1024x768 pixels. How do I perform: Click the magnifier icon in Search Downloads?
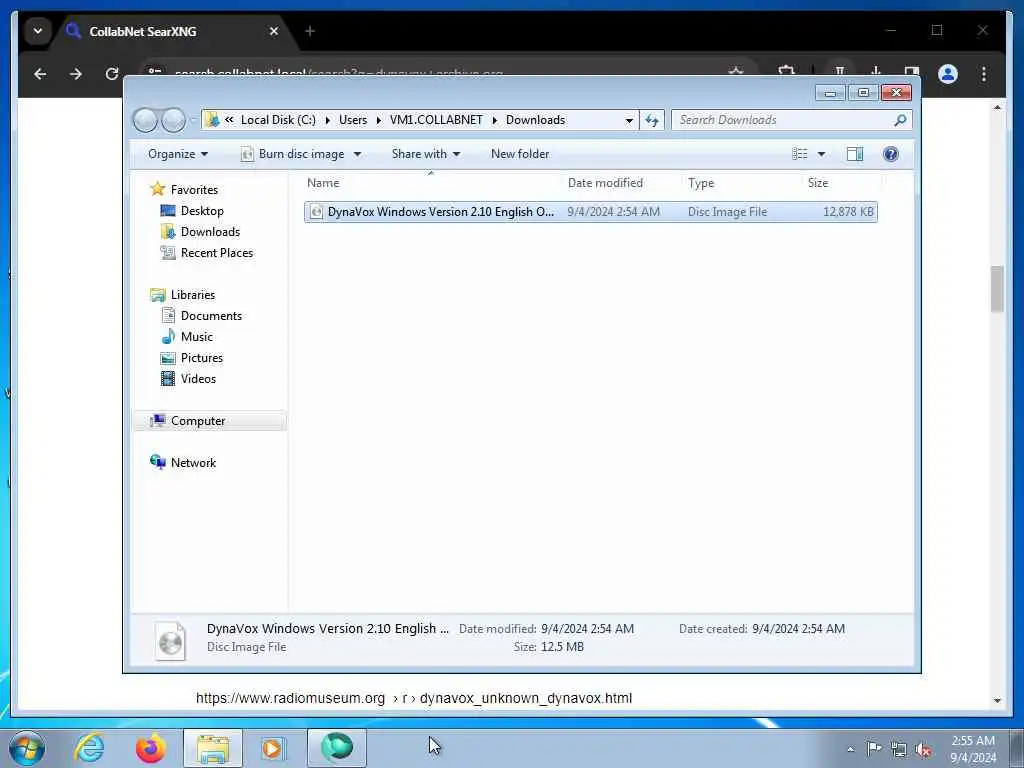tap(900, 120)
